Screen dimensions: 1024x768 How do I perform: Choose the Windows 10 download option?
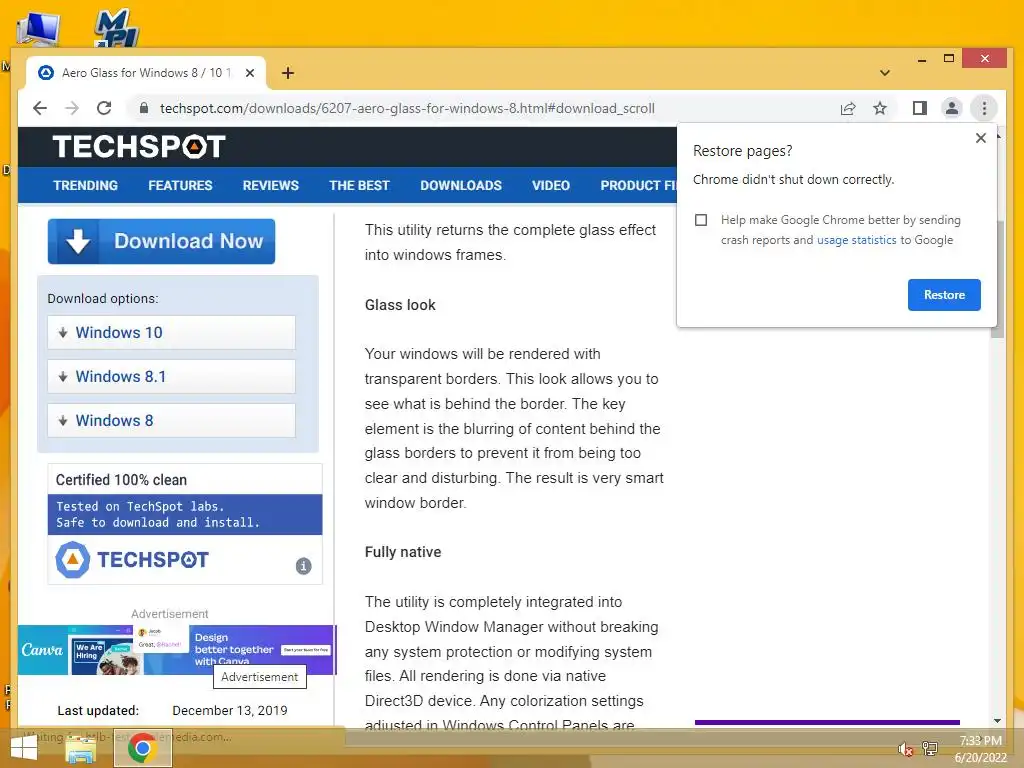point(171,332)
